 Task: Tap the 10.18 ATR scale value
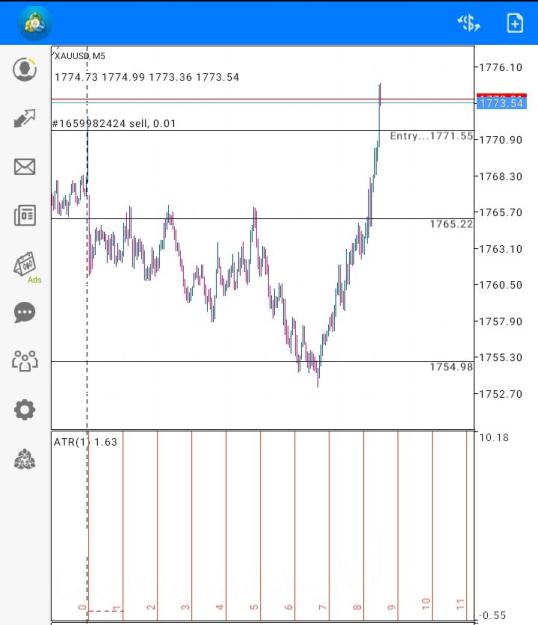(494, 438)
